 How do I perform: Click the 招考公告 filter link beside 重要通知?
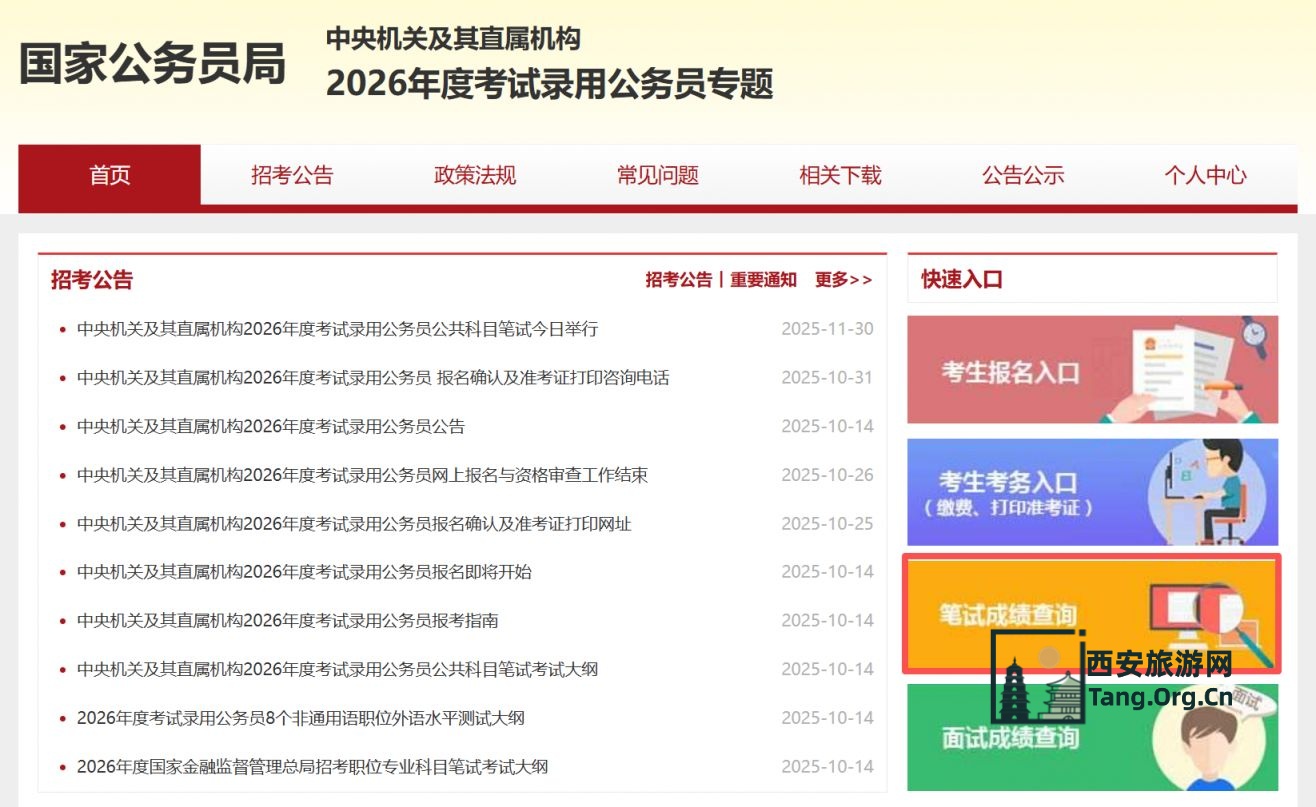[679, 280]
